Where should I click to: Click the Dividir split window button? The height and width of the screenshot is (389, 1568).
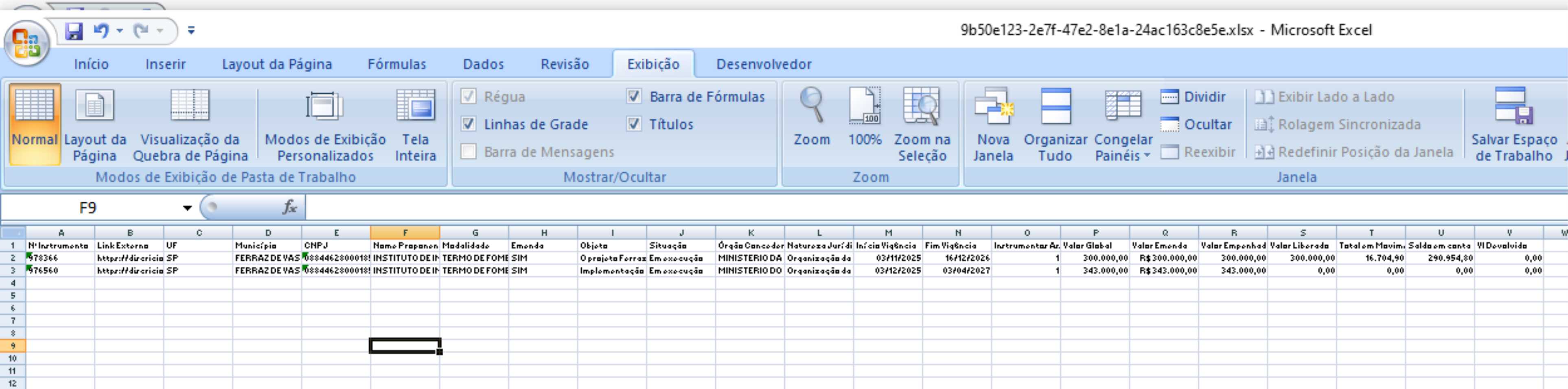pos(1193,97)
